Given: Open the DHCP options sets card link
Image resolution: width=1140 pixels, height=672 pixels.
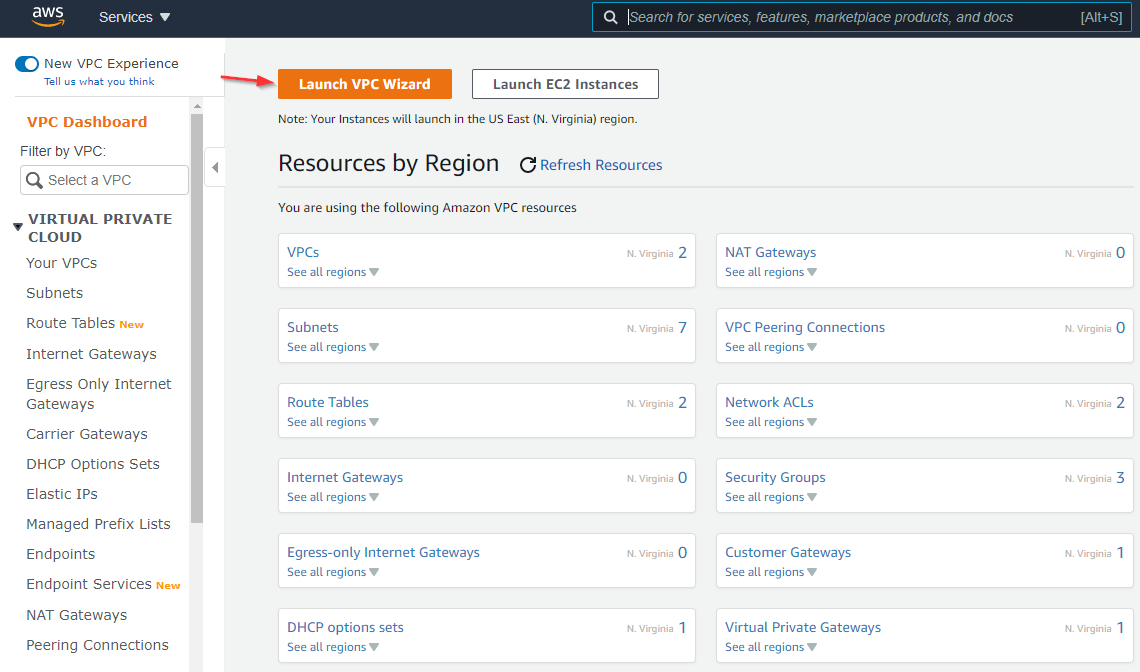Looking at the screenshot, I should point(345,627).
